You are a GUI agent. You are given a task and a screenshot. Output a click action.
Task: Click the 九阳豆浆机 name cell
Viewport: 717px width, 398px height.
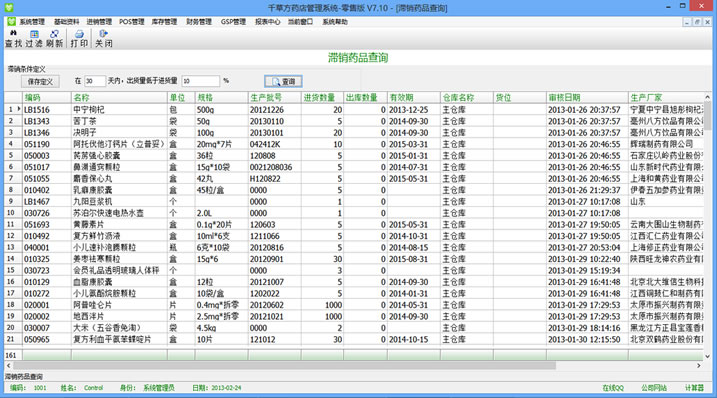119,202
